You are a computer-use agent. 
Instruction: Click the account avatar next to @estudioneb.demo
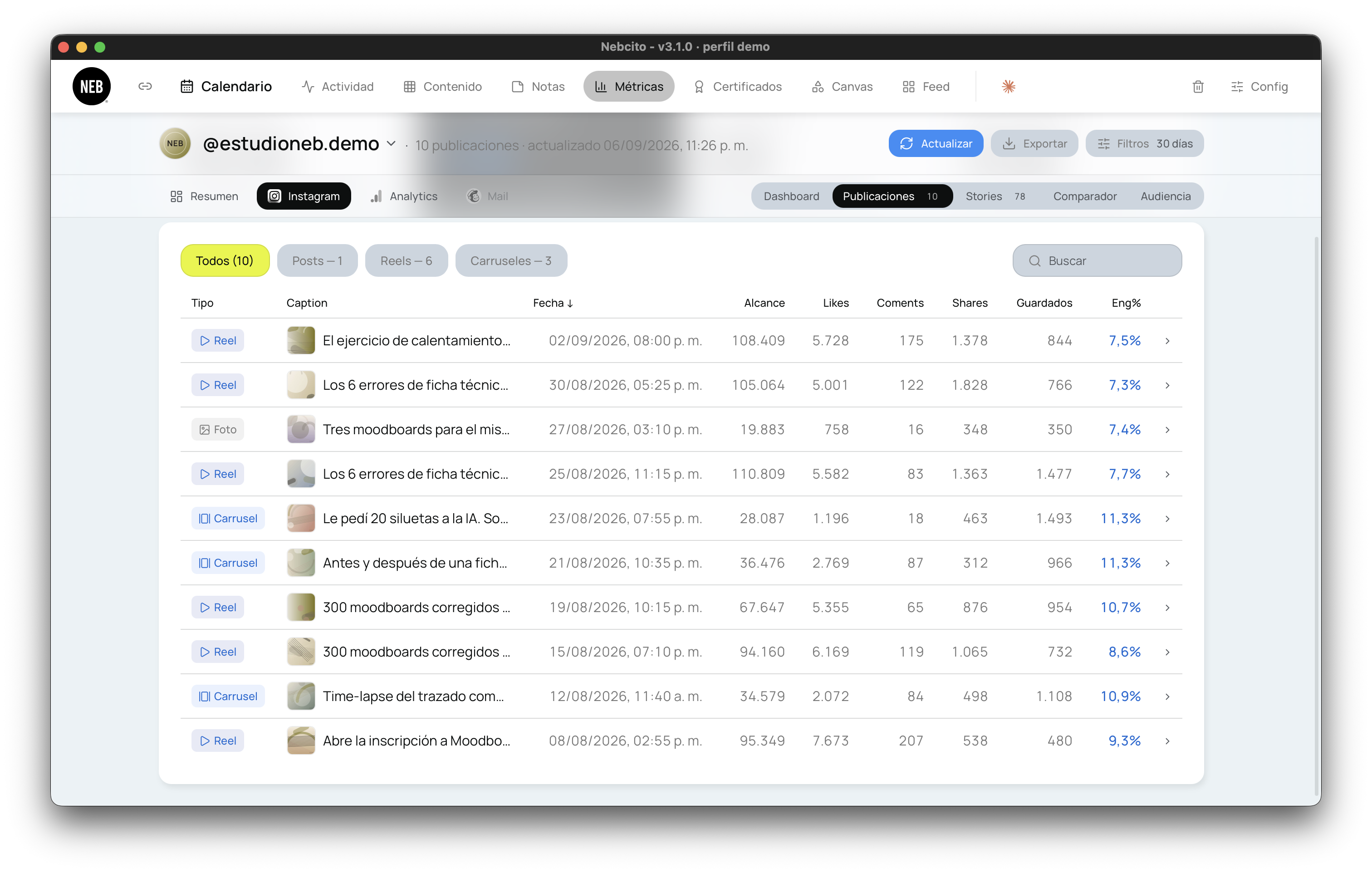coord(175,143)
